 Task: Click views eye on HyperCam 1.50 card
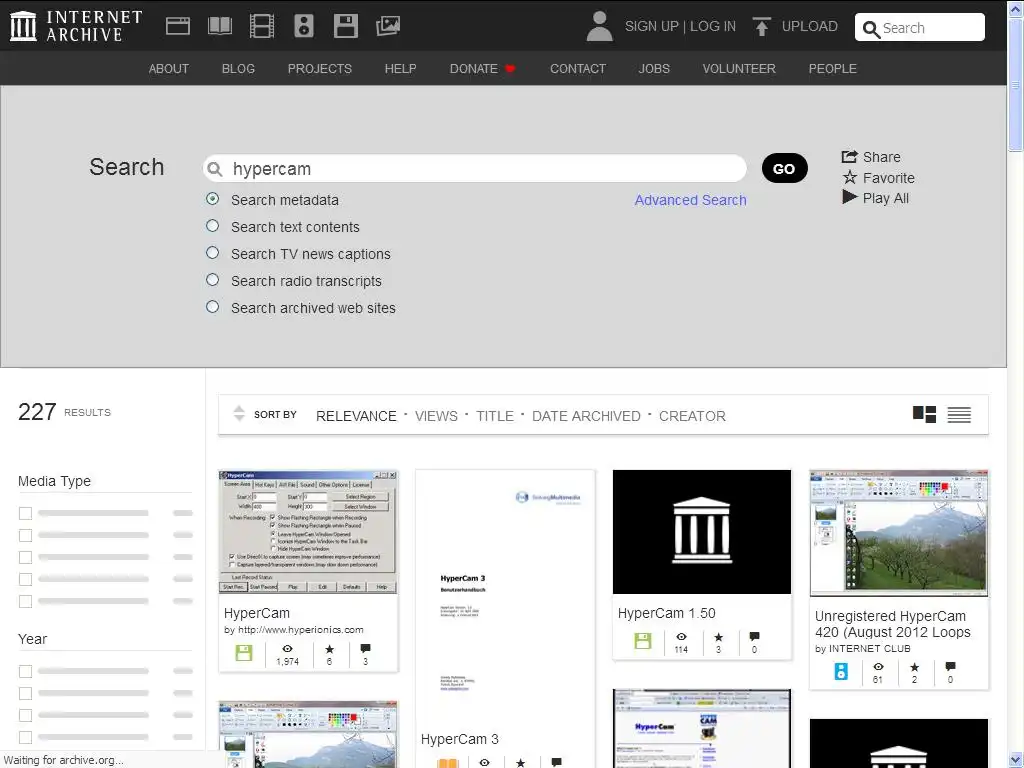tap(681, 637)
